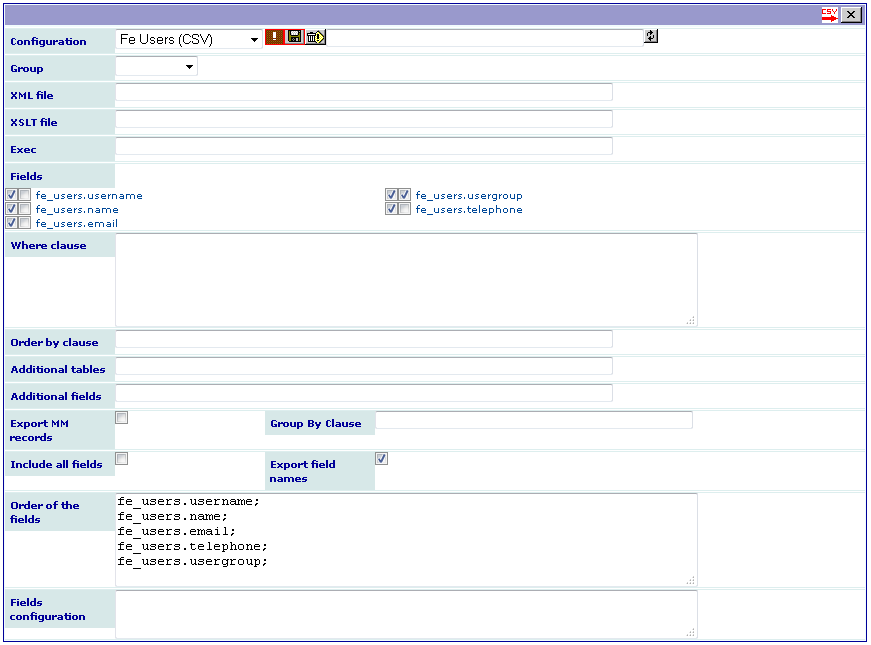Click the 'Group By Clause' label

tap(316, 423)
